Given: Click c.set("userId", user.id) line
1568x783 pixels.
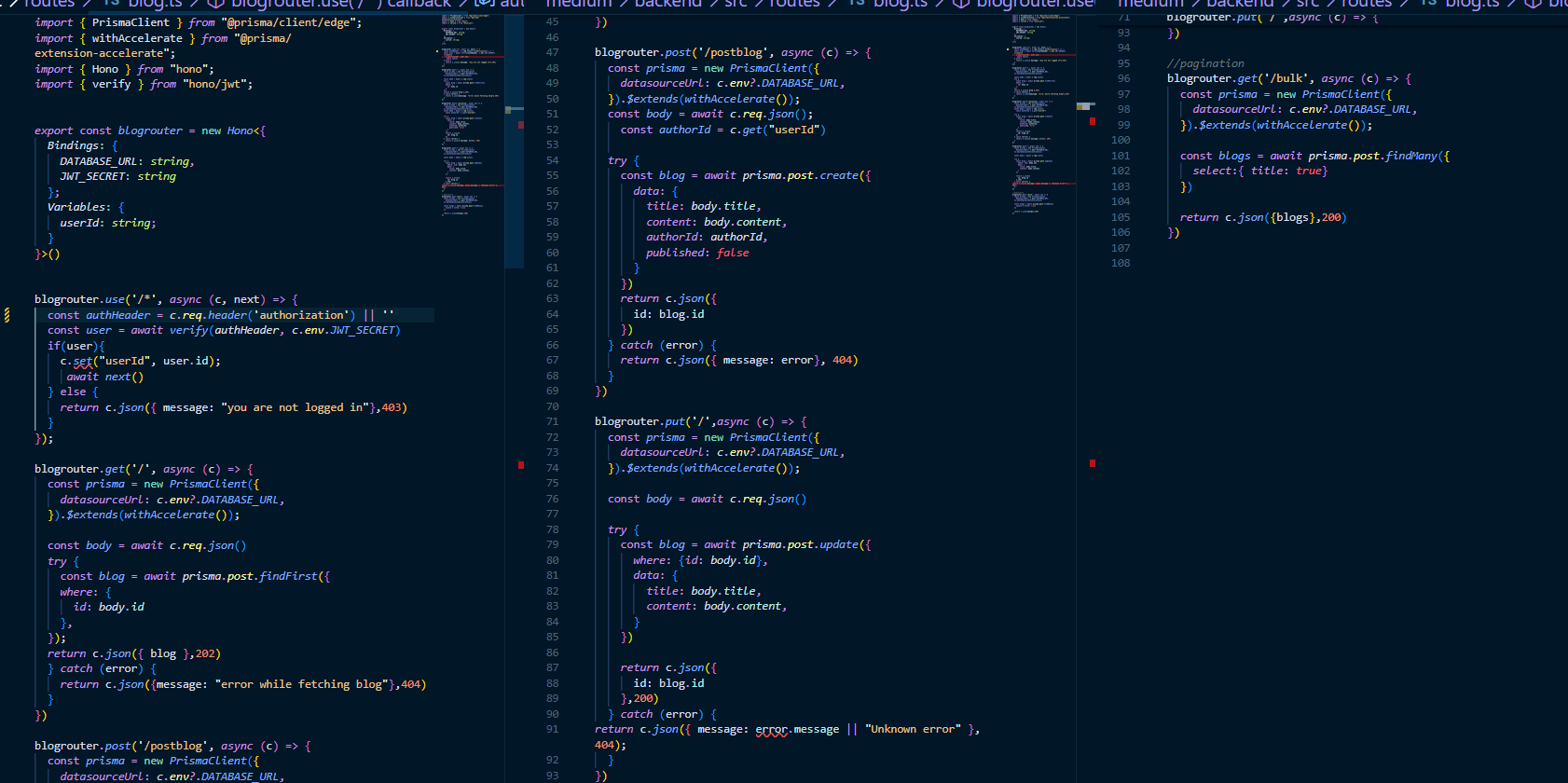Looking at the screenshot, I should (x=141, y=361).
